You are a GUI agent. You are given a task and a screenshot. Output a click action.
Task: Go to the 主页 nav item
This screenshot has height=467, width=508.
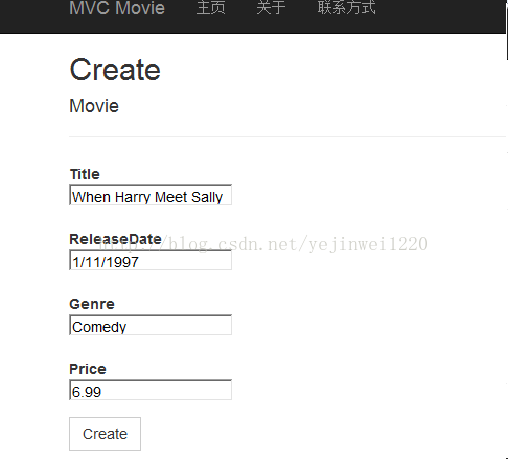point(211,8)
